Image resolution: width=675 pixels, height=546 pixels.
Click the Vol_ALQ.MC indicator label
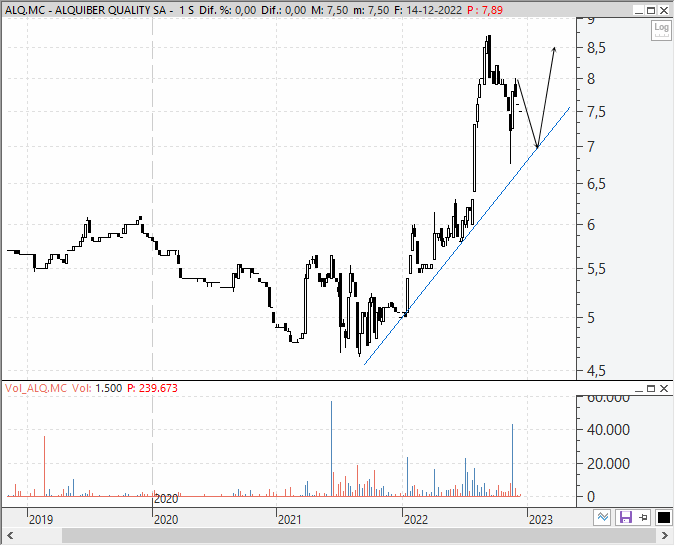pyautogui.click(x=36, y=388)
